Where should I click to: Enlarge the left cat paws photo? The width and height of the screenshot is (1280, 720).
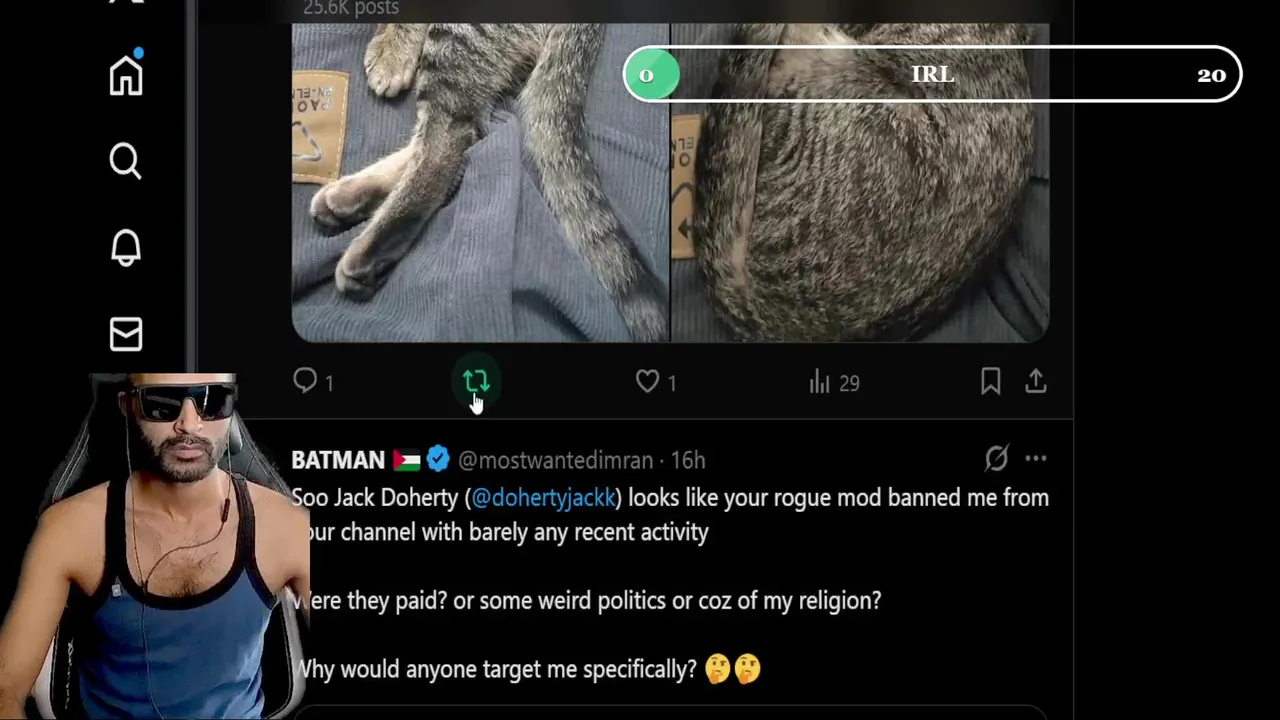point(480,183)
